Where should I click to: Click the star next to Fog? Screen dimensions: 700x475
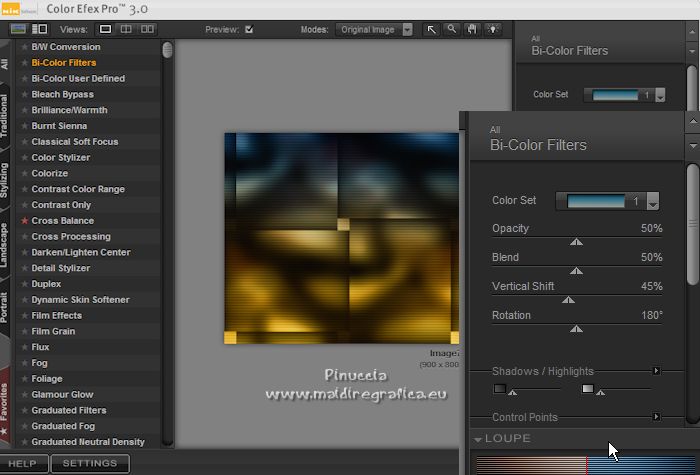click(x=25, y=363)
